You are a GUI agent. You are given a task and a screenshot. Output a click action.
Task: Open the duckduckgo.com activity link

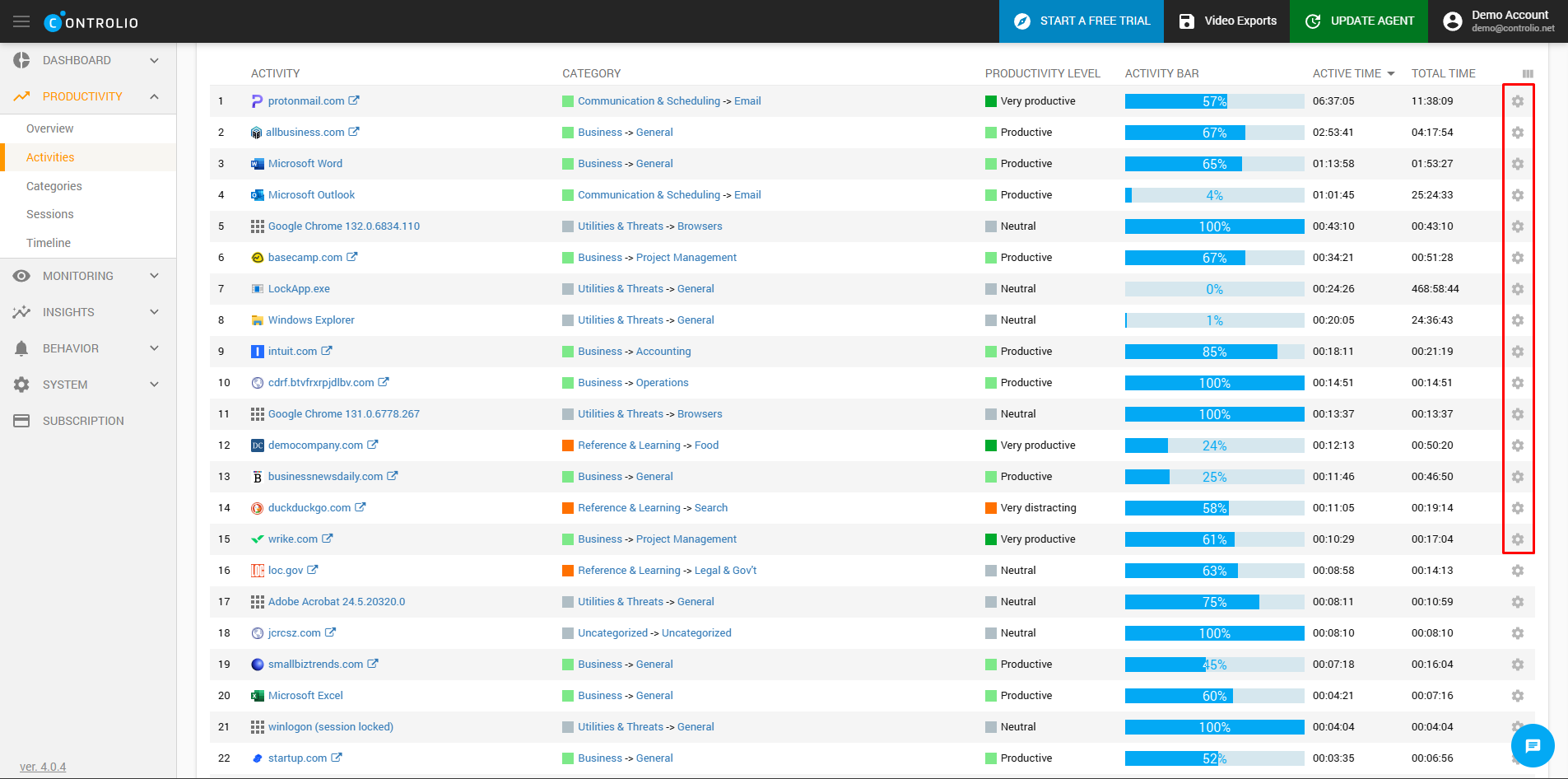pyautogui.click(x=309, y=508)
